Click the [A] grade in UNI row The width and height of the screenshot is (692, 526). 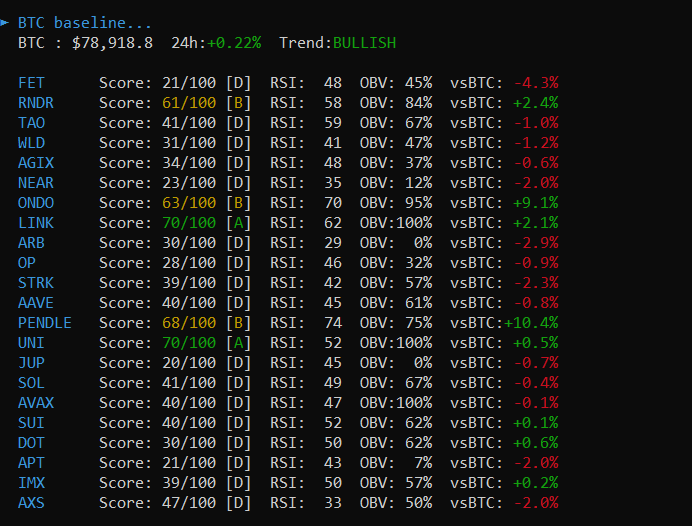238,343
